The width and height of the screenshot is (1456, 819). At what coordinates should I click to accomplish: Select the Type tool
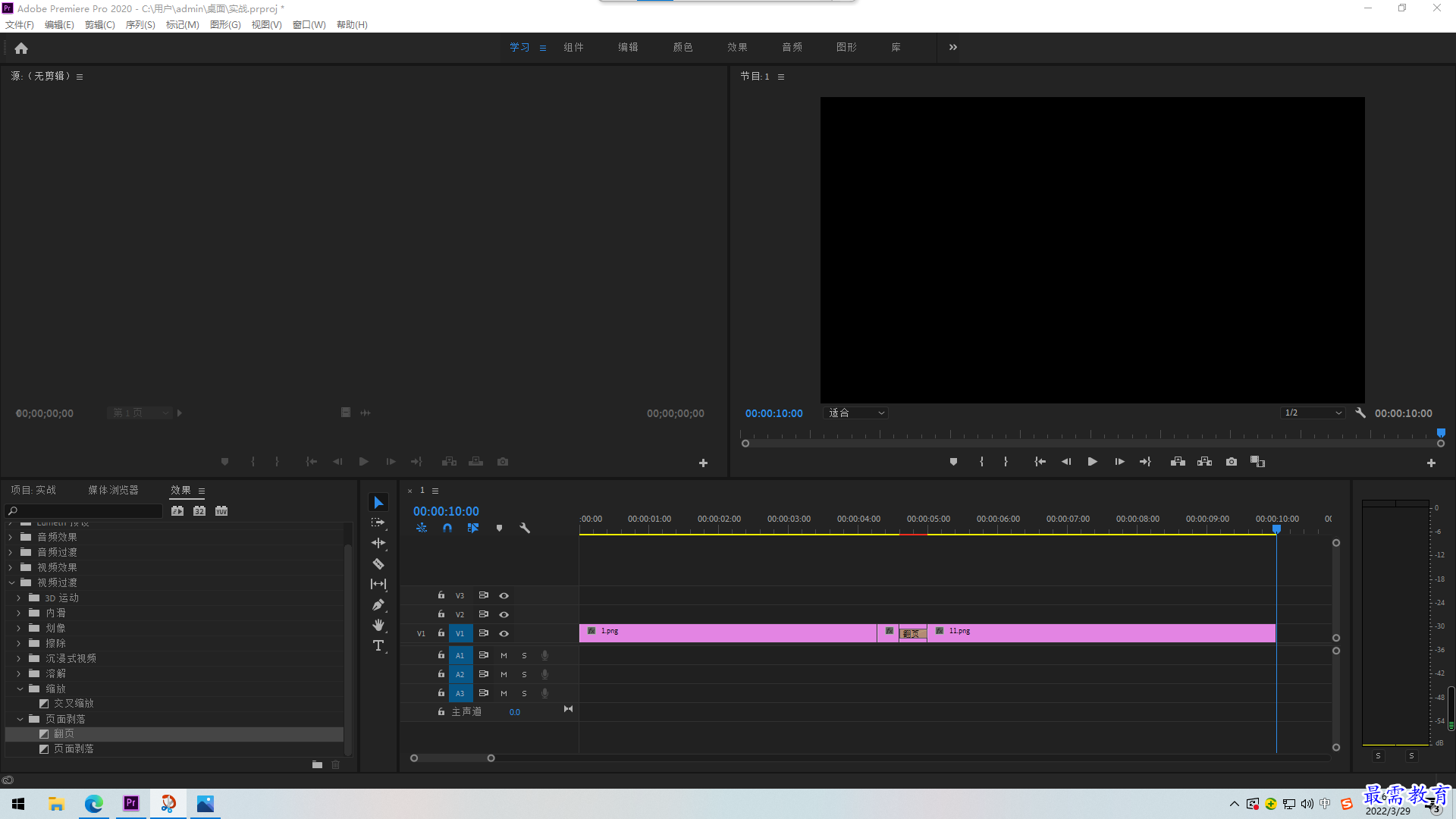378,645
